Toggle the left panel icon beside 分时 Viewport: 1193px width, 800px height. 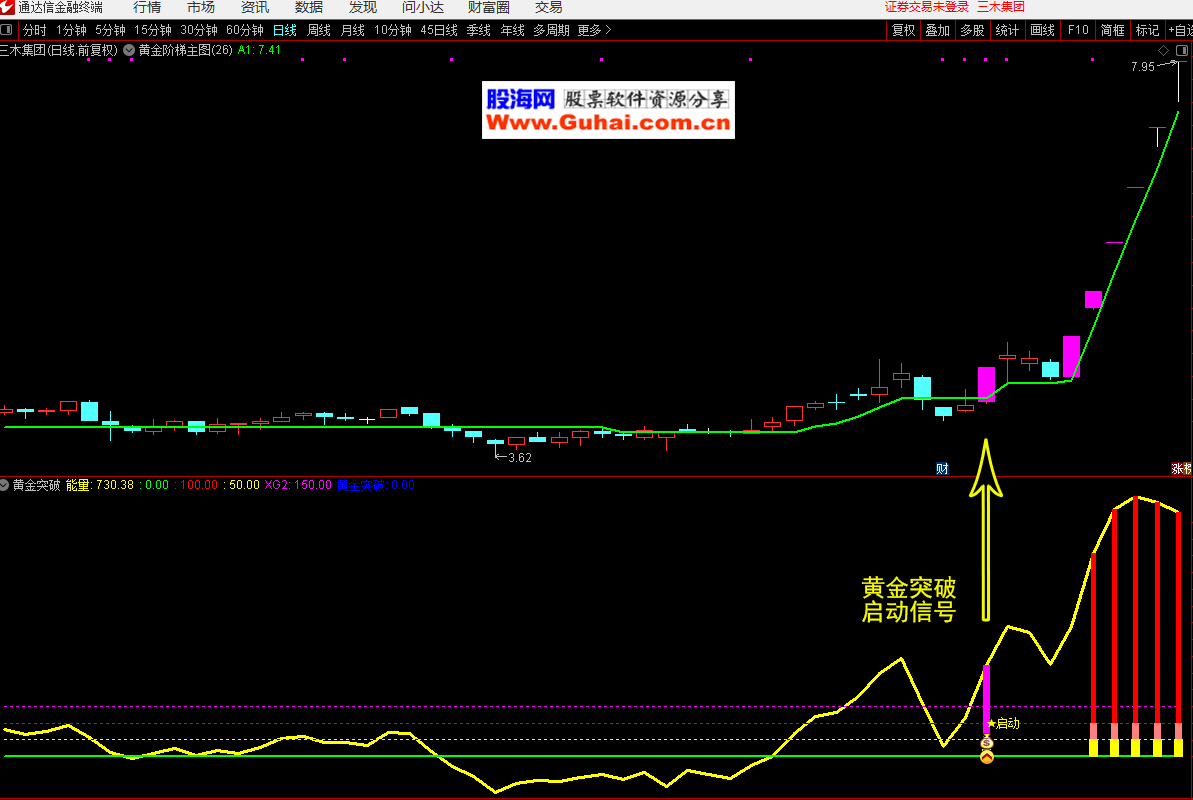[x=8, y=30]
